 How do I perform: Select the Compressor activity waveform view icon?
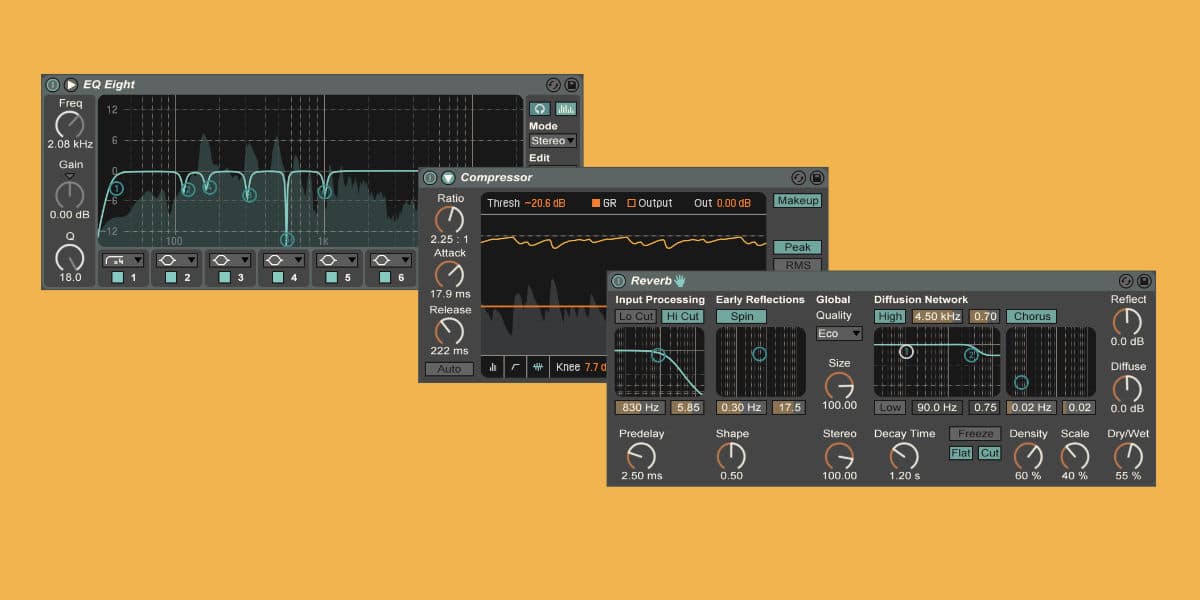(538, 368)
